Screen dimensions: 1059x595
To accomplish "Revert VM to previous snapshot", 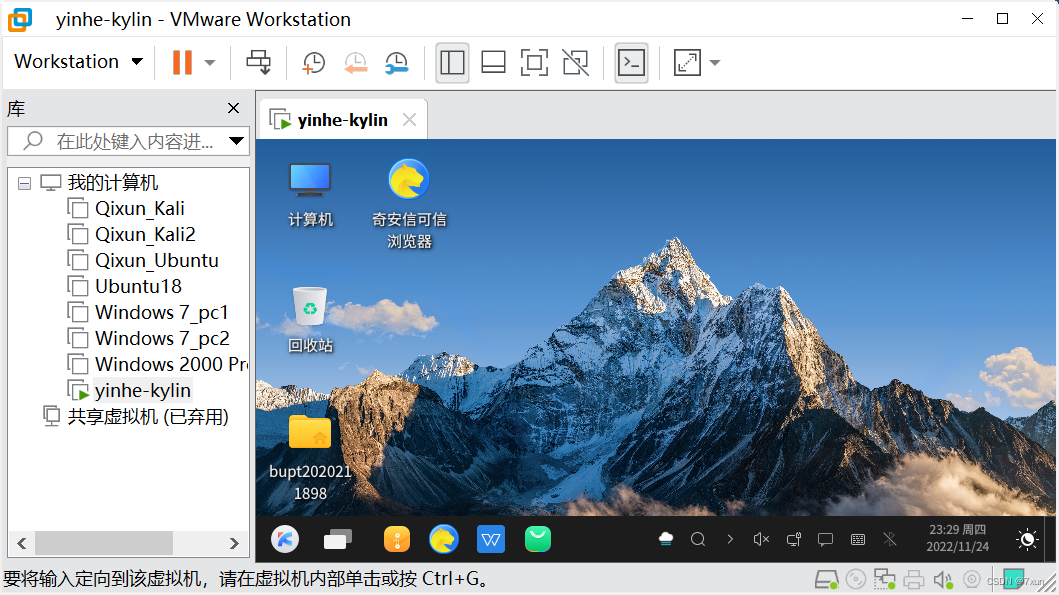I will coord(355,62).
